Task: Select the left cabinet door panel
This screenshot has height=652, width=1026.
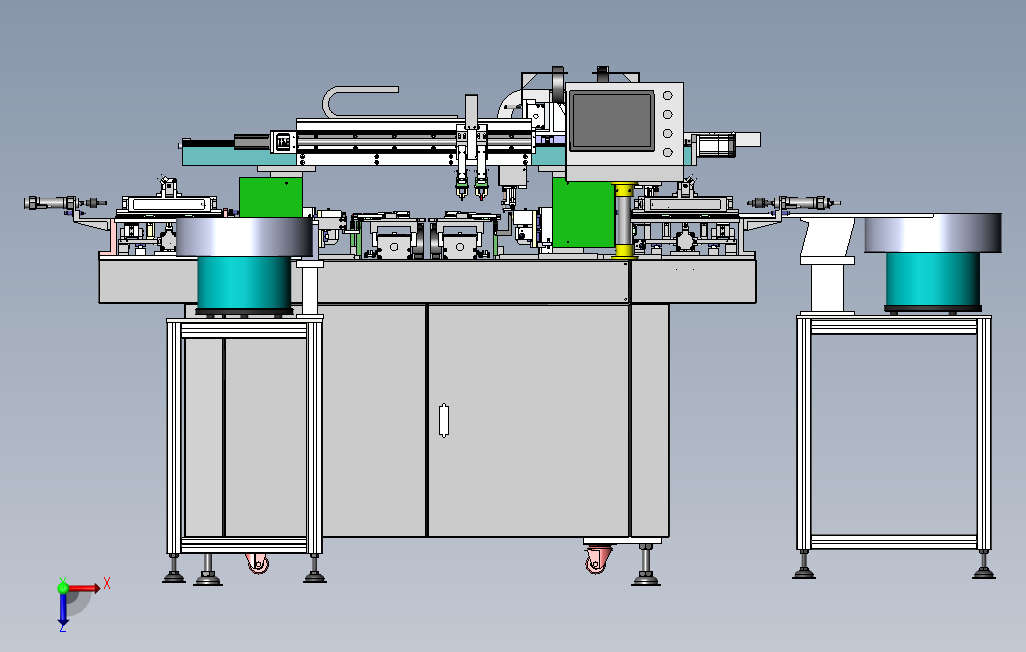Action: [374, 420]
